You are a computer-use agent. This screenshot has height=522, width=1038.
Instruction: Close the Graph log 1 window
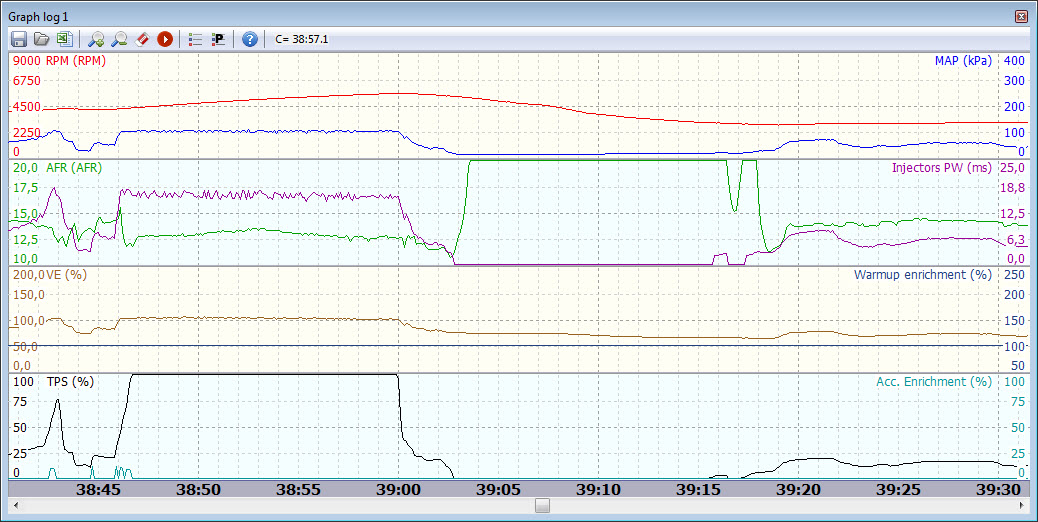tap(1021, 17)
